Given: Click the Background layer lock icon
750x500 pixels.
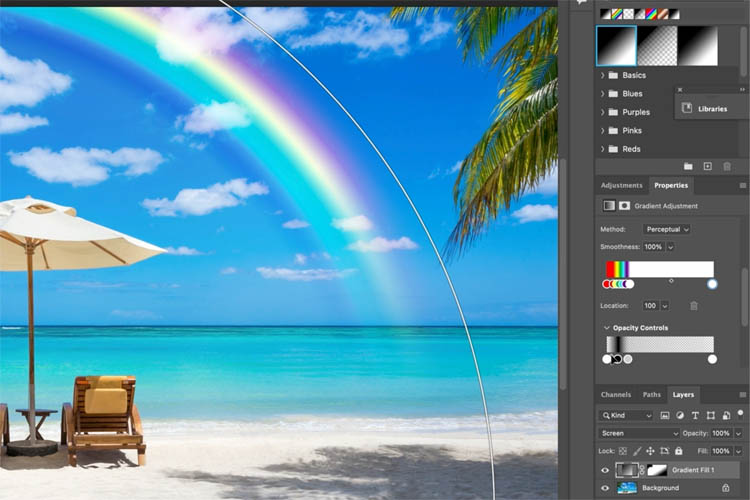Looking at the screenshot, I should pos(726,488).
